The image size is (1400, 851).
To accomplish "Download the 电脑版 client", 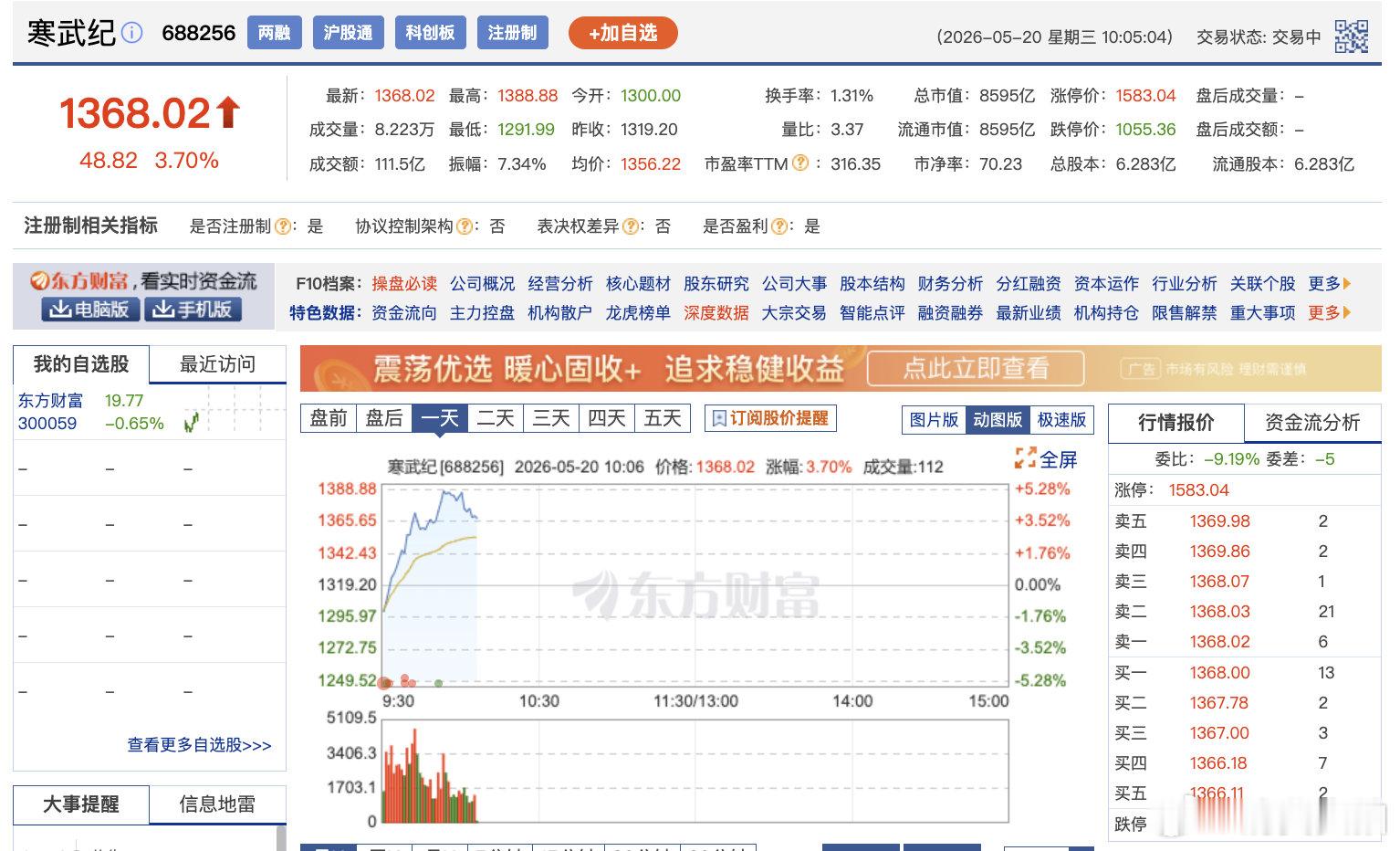I will (x=90, y=310).
